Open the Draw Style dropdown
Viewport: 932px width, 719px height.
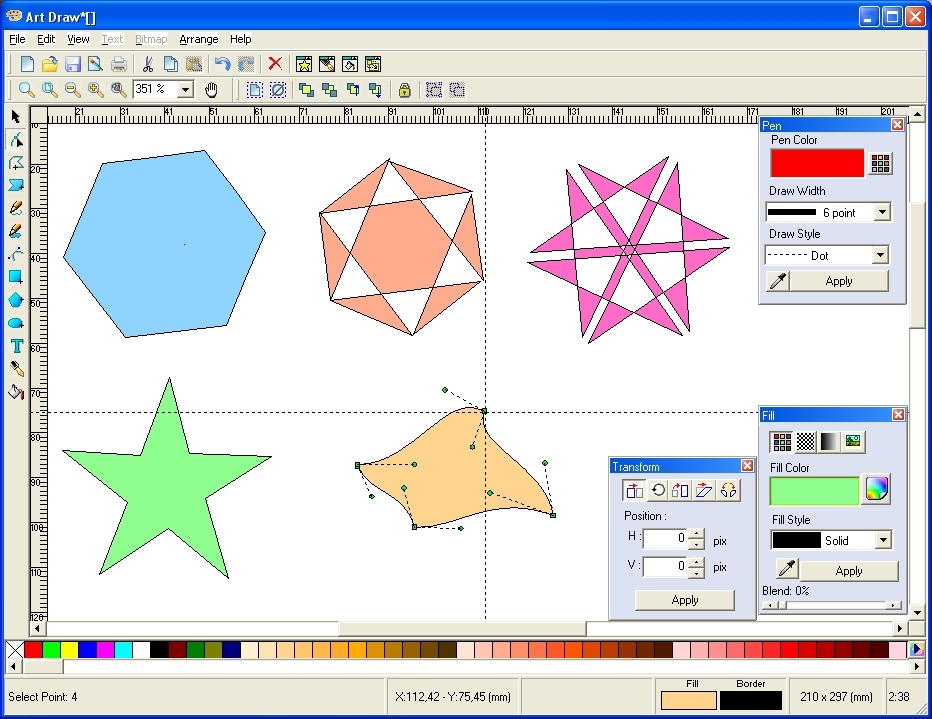881,255
